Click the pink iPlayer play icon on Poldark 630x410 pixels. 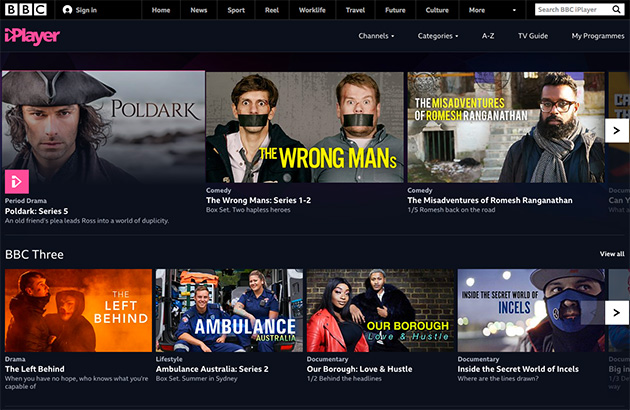pyautogui.click(x=17, y=182)
